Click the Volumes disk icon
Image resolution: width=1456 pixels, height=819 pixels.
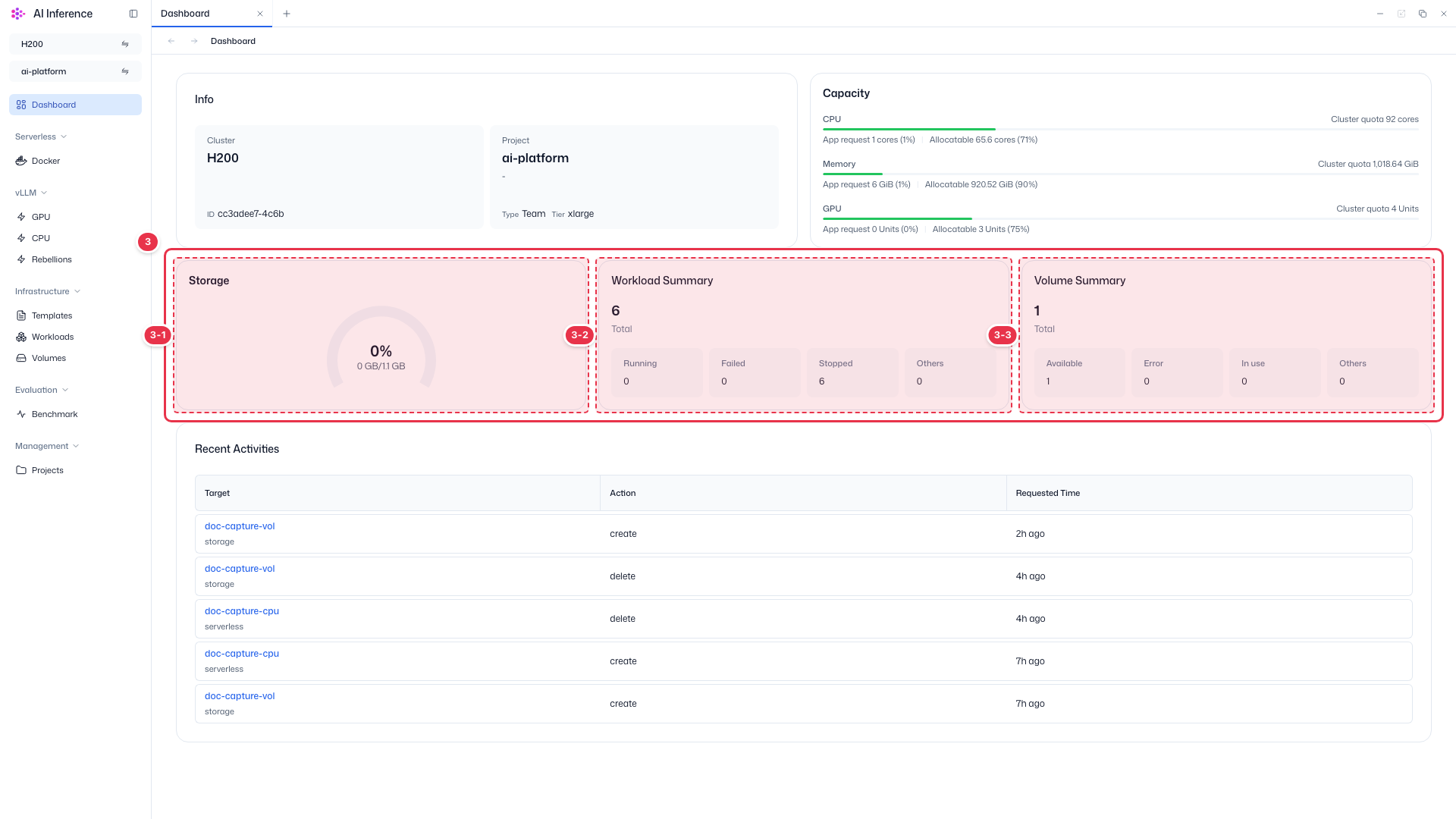[21, 358]
